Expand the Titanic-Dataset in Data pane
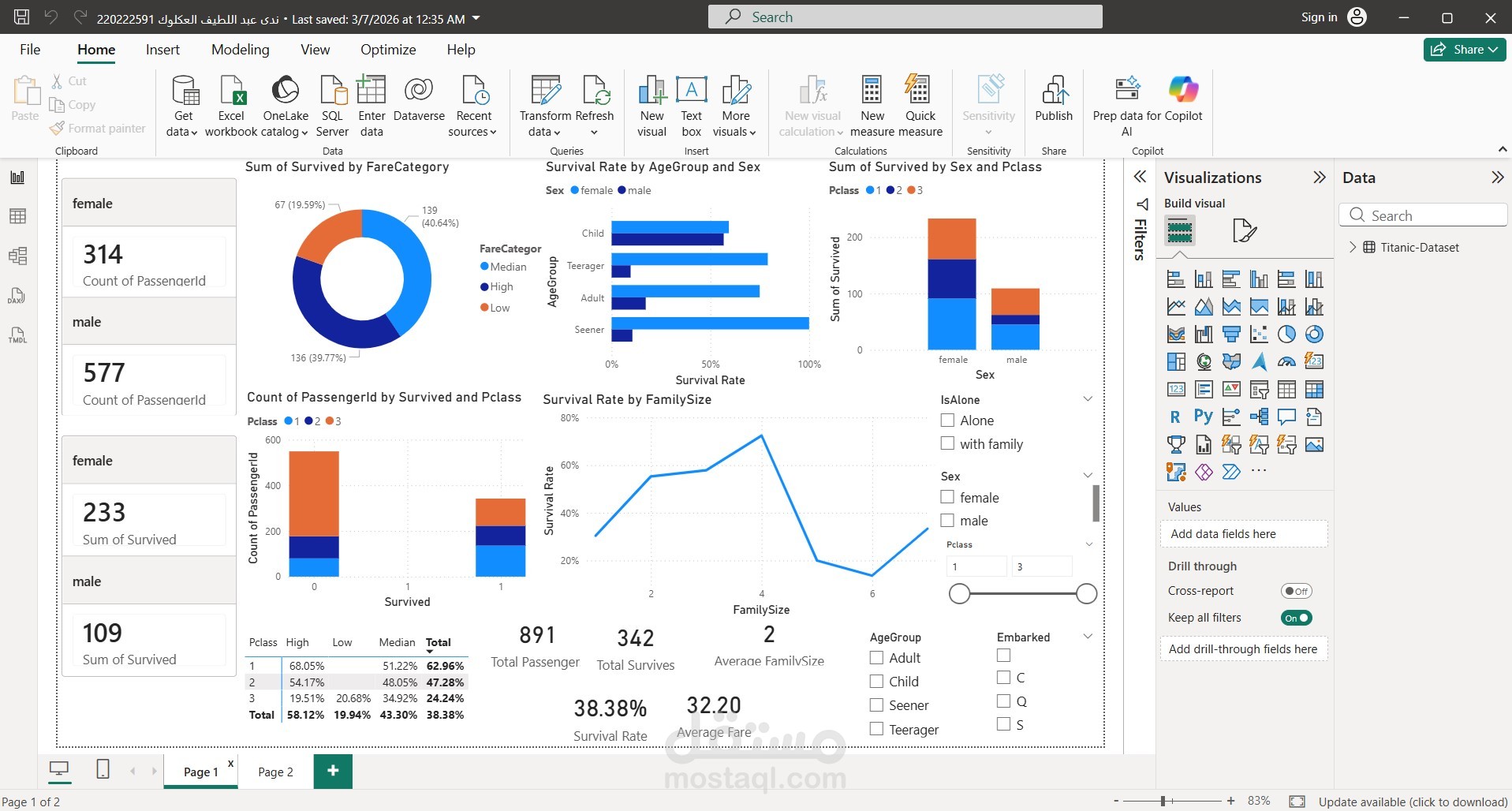The height and width of the screenshot is (811, 1512). [1352, 247]
